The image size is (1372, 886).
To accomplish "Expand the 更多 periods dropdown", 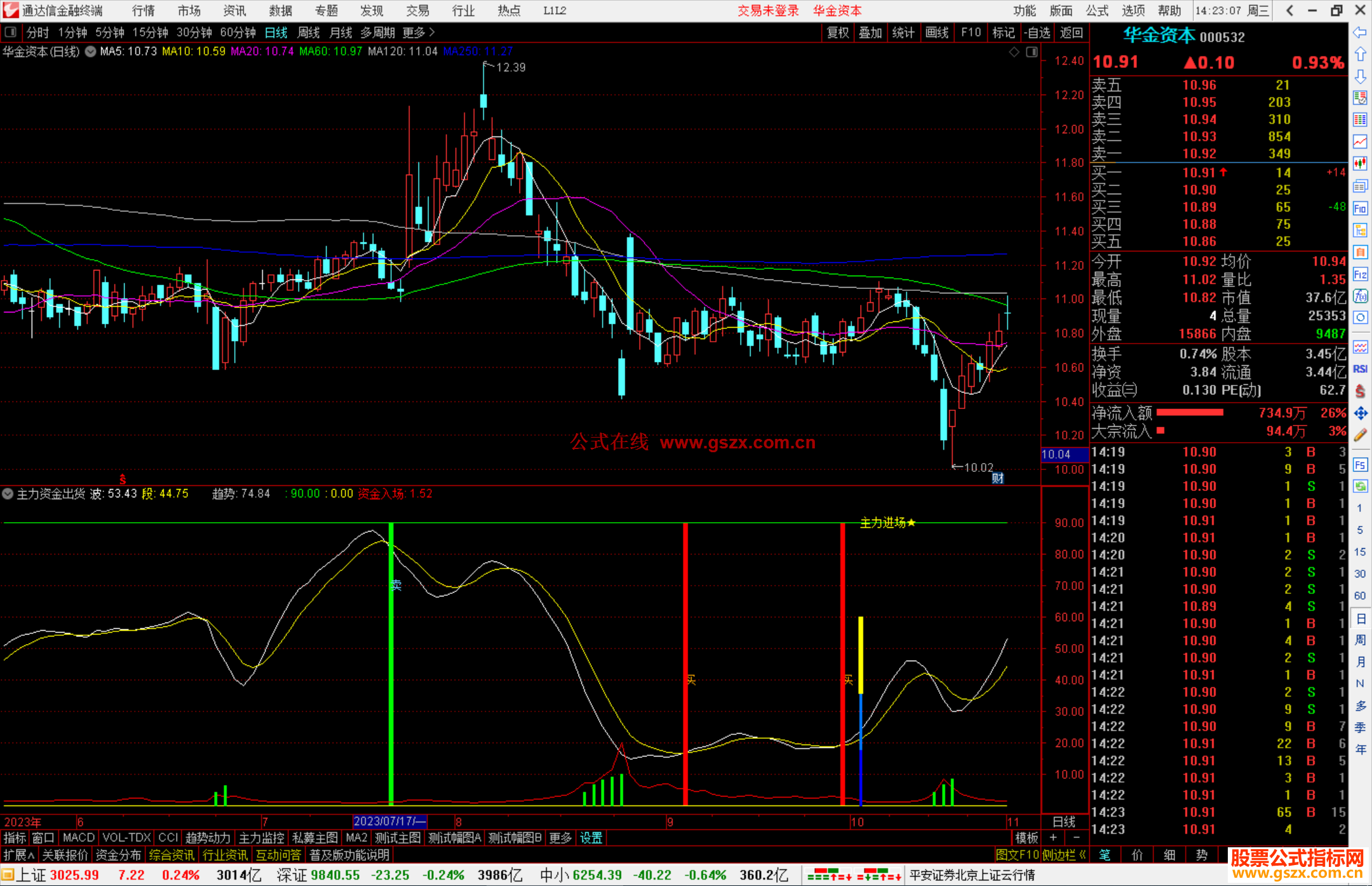I will pos(418,32).
